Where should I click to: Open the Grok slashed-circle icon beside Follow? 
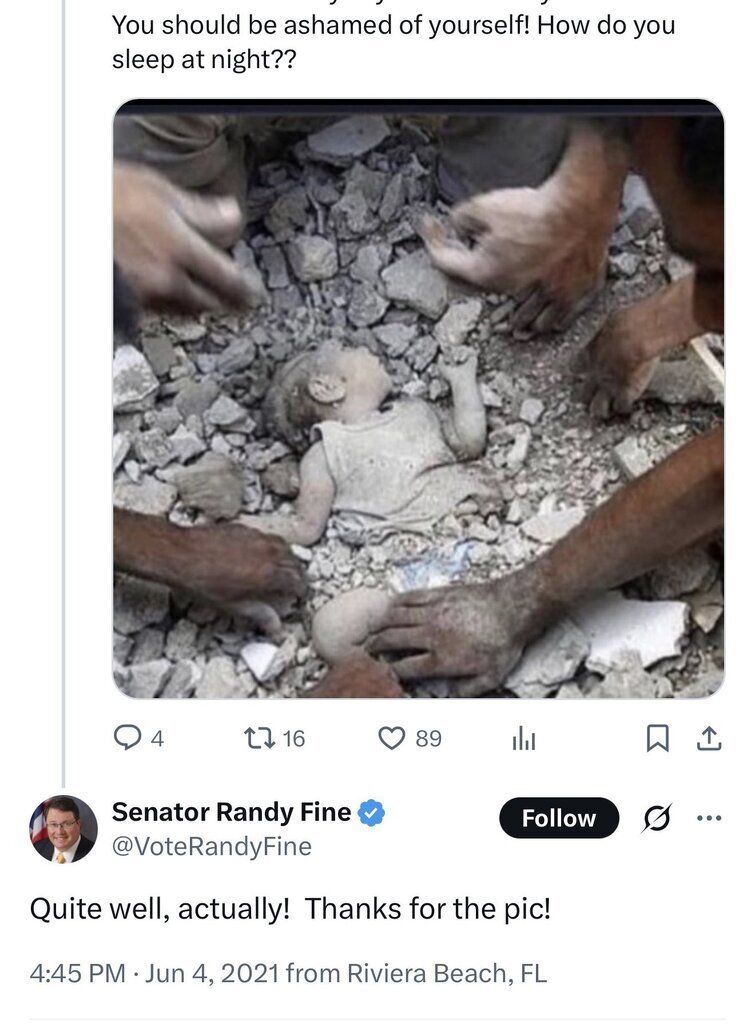click(657, 818)
